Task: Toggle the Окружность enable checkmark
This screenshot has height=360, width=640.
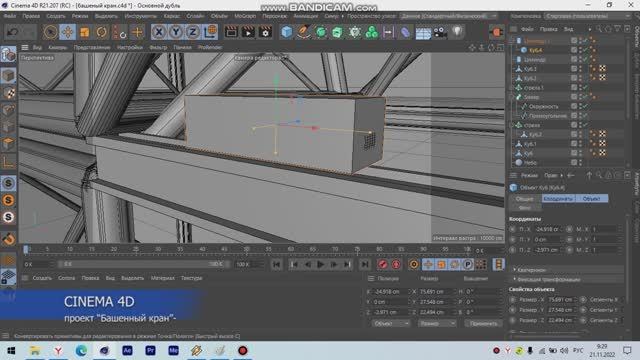Action: coord(585,107)
